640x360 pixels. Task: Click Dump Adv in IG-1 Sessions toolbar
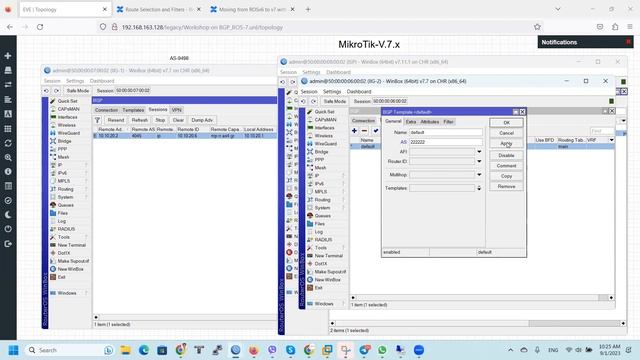pos(202,120)
